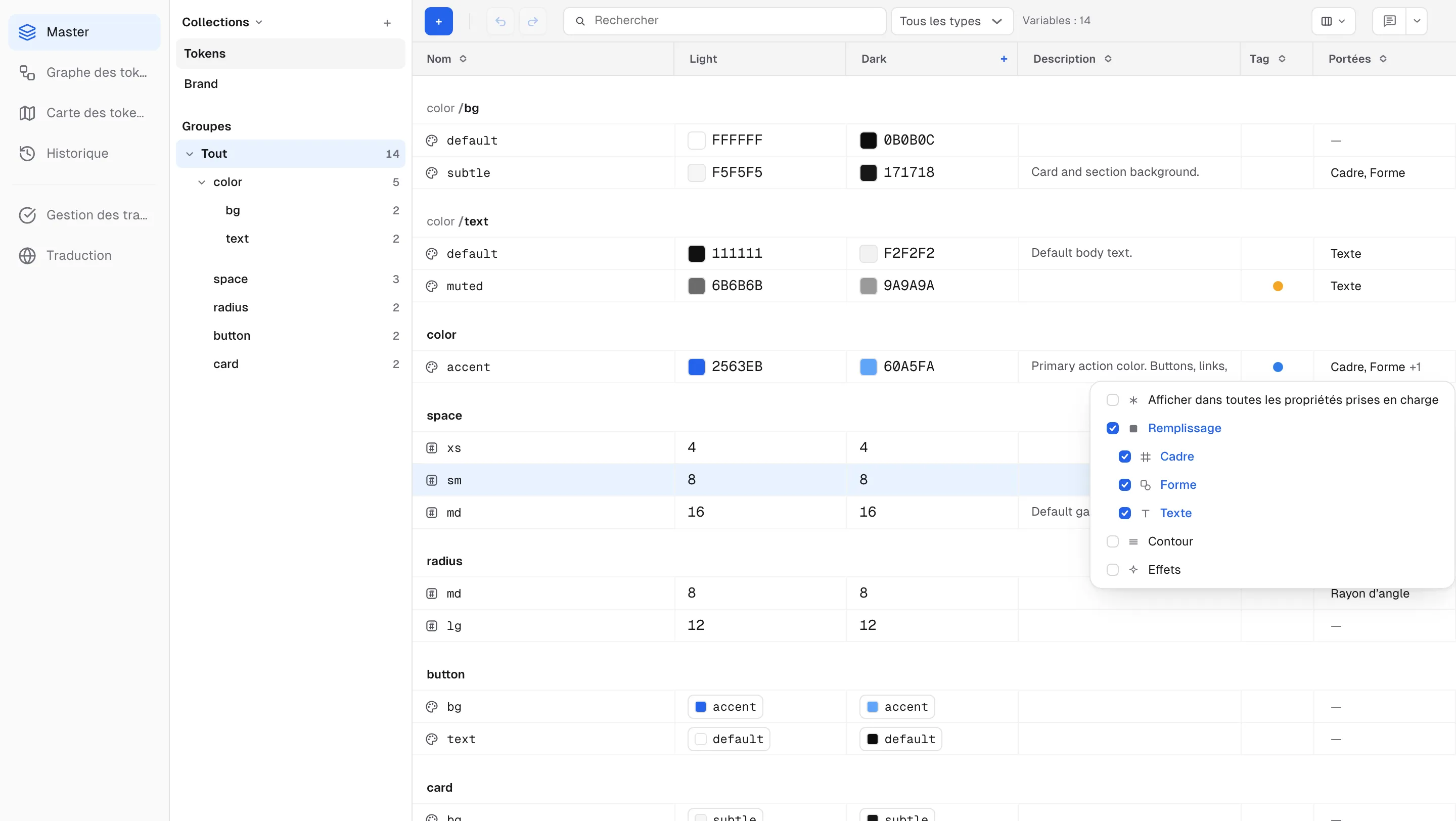1456x821 pixels.
Task: Click the 2563EB light swatch of accent
Action: (x=696, y=367)
